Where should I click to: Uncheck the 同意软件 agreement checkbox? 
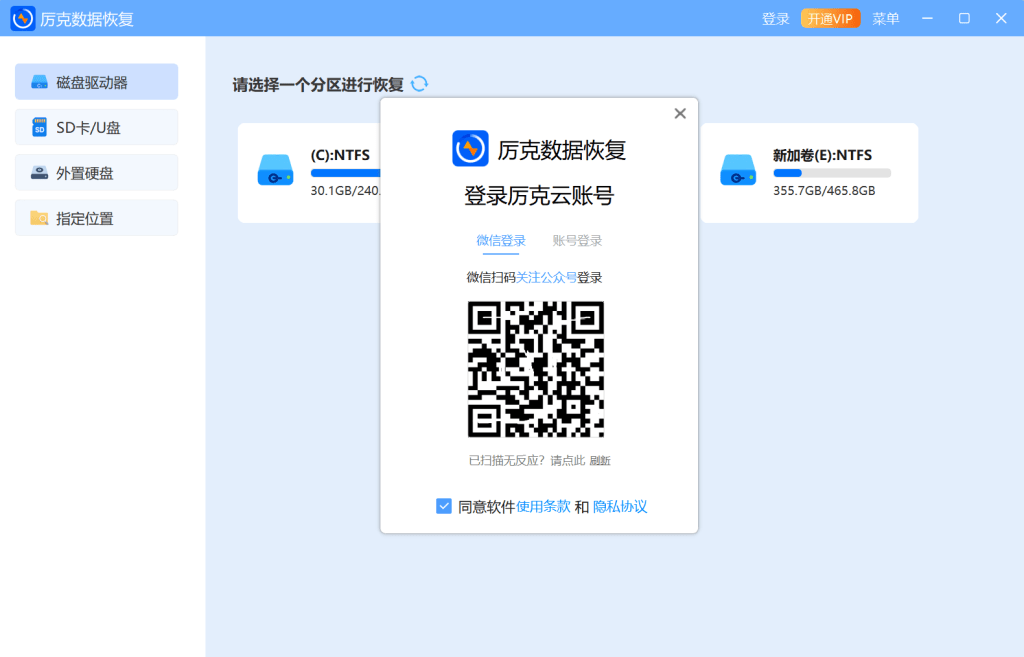443,506
